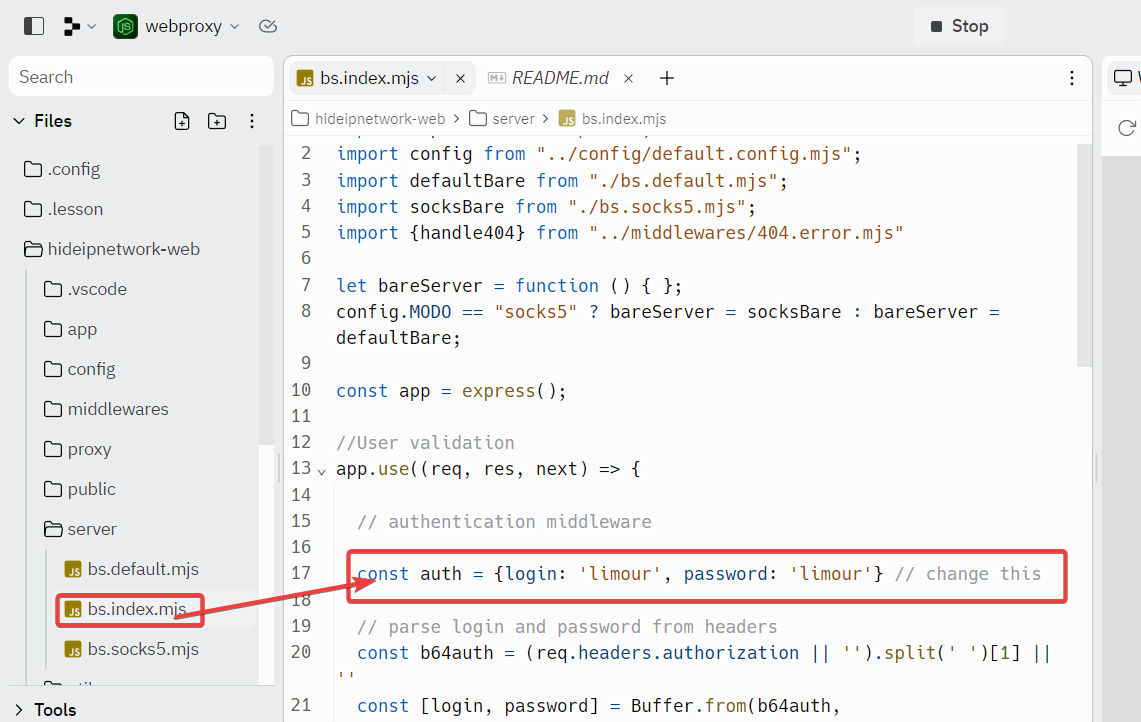Viewport: 1141px width, 722px height.
Task: Toggle the left sidebar panel icon
Action: click(34, 26)
